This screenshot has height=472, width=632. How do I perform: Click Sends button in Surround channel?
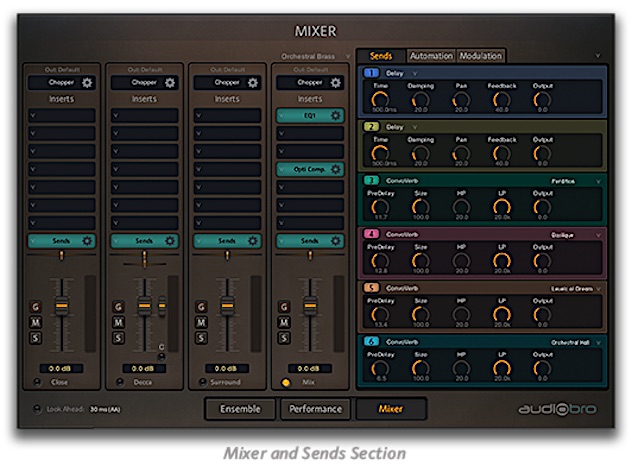[x=227, y=241]
